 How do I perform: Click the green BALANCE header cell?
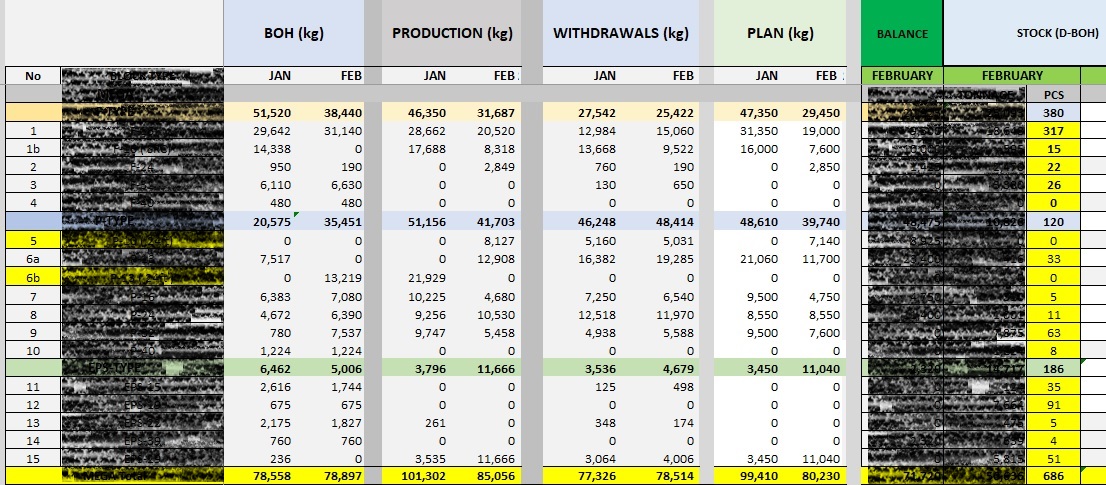tap(902, 33)
